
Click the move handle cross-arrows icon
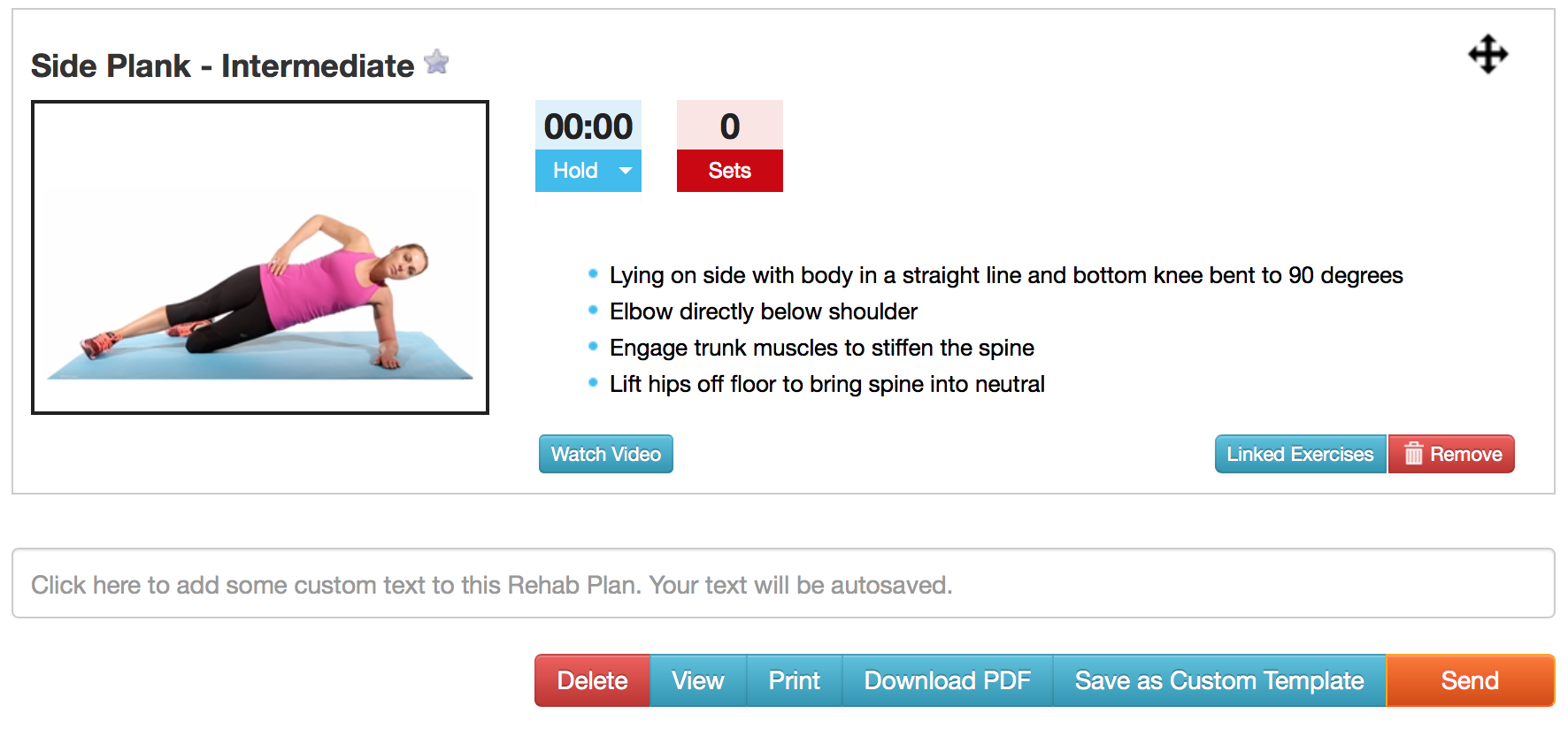click(x=1487, y=55)
